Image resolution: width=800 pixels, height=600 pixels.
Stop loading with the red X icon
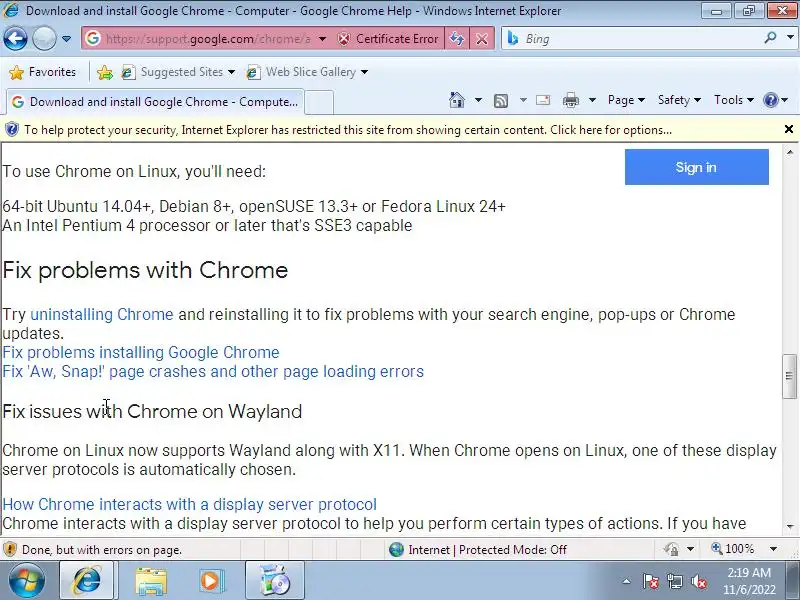coord(482,39)
